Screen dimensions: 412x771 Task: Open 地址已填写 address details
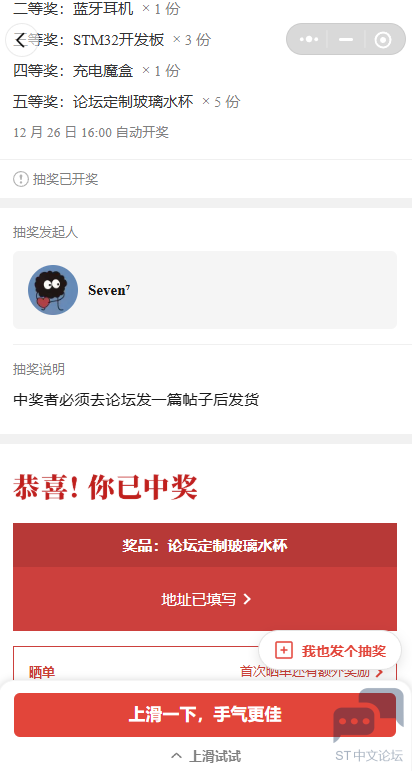point(205,599)
